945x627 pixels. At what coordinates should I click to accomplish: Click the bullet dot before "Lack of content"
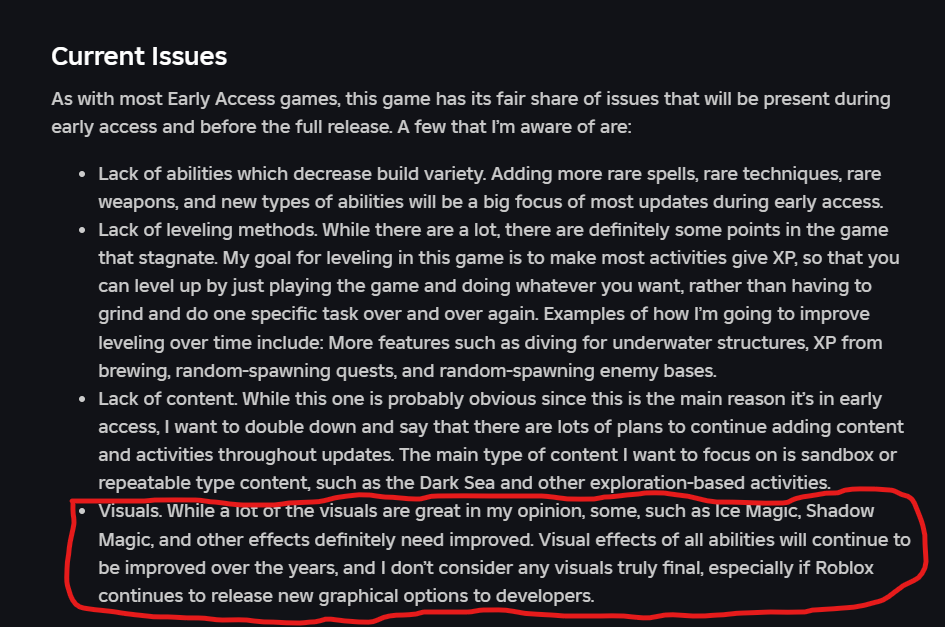[82, 399]
